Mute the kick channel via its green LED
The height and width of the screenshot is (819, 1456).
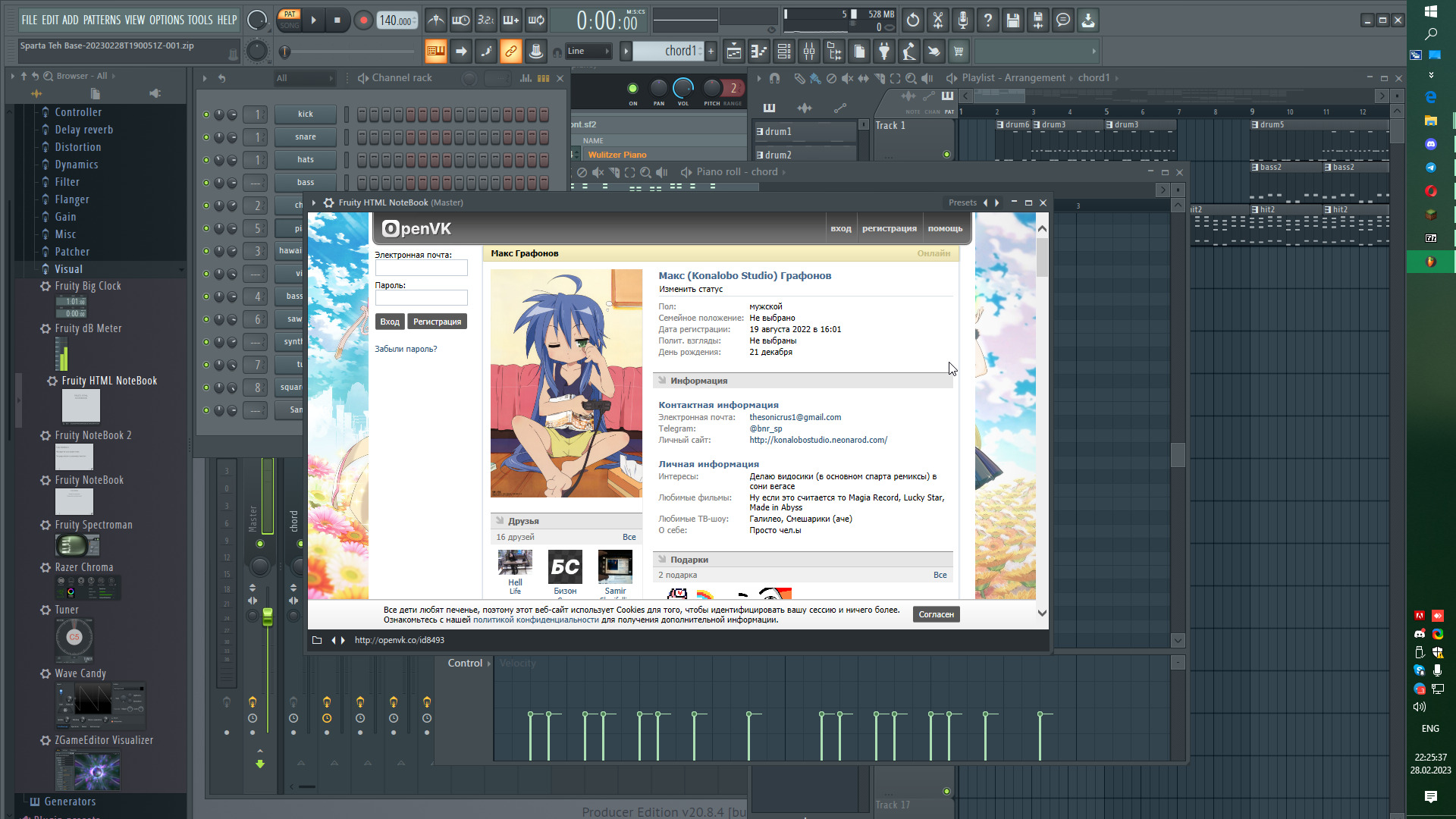point(206,115)
